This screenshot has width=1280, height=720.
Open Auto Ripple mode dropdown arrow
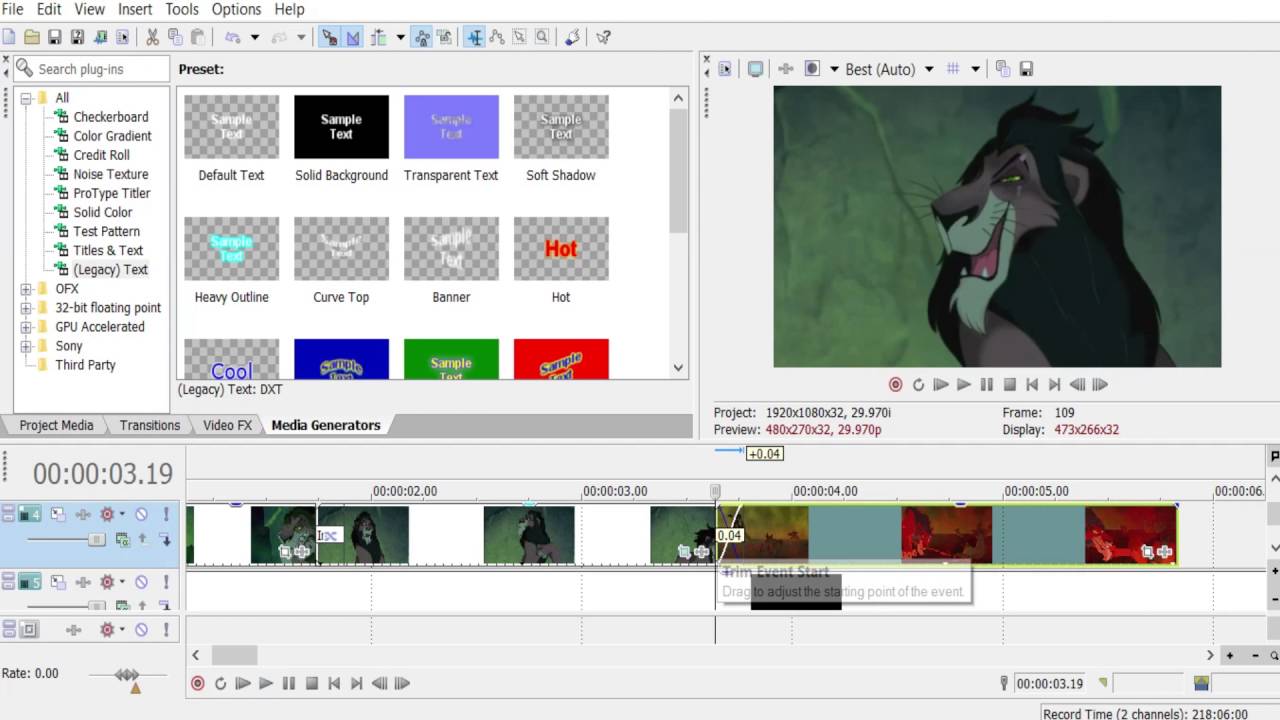pos(400,37)
